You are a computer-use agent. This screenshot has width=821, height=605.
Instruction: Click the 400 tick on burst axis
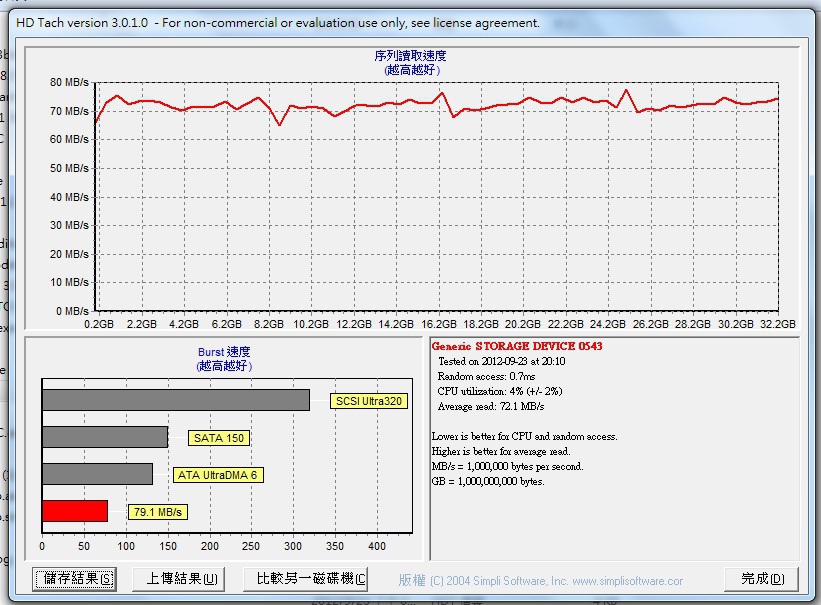377,546
